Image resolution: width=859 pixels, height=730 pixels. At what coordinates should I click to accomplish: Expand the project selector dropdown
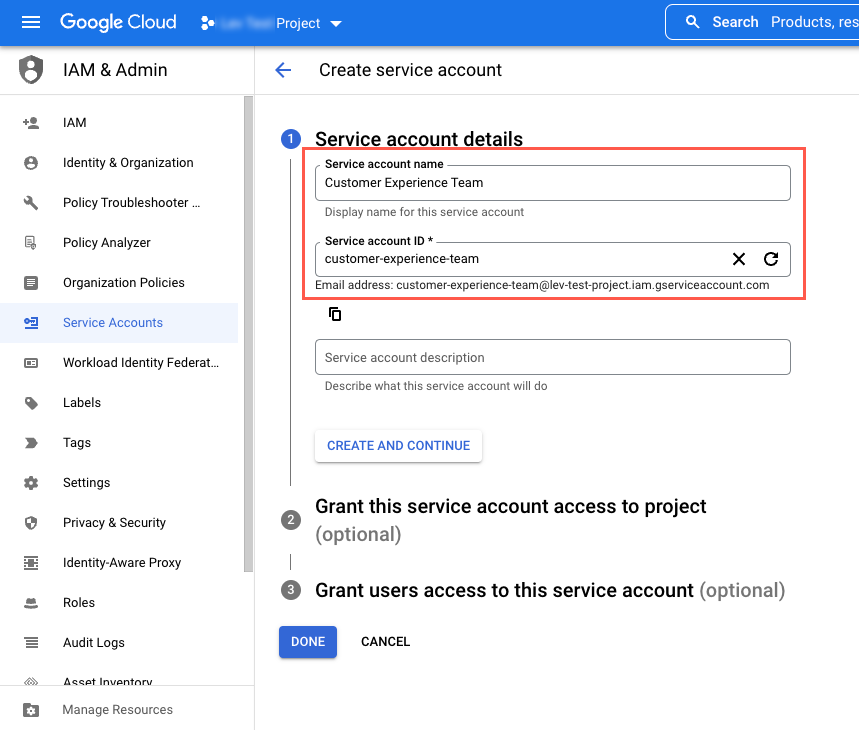(x=334, y=21)
